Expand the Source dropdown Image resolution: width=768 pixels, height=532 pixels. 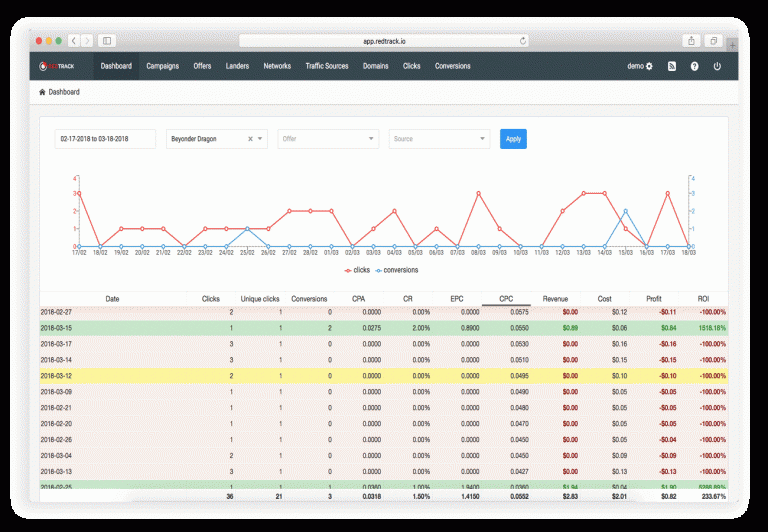click(x=439, y=139)
